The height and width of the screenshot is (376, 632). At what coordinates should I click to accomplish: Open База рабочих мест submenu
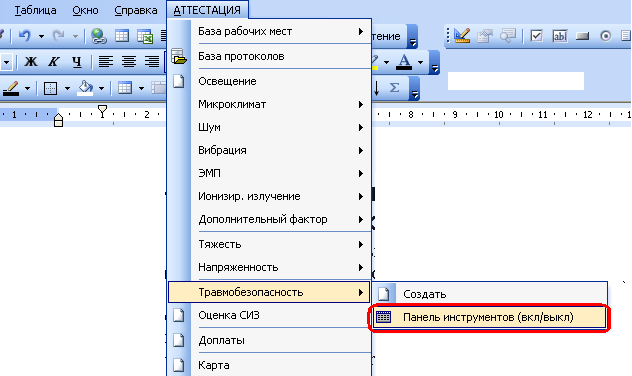[269, 31]
